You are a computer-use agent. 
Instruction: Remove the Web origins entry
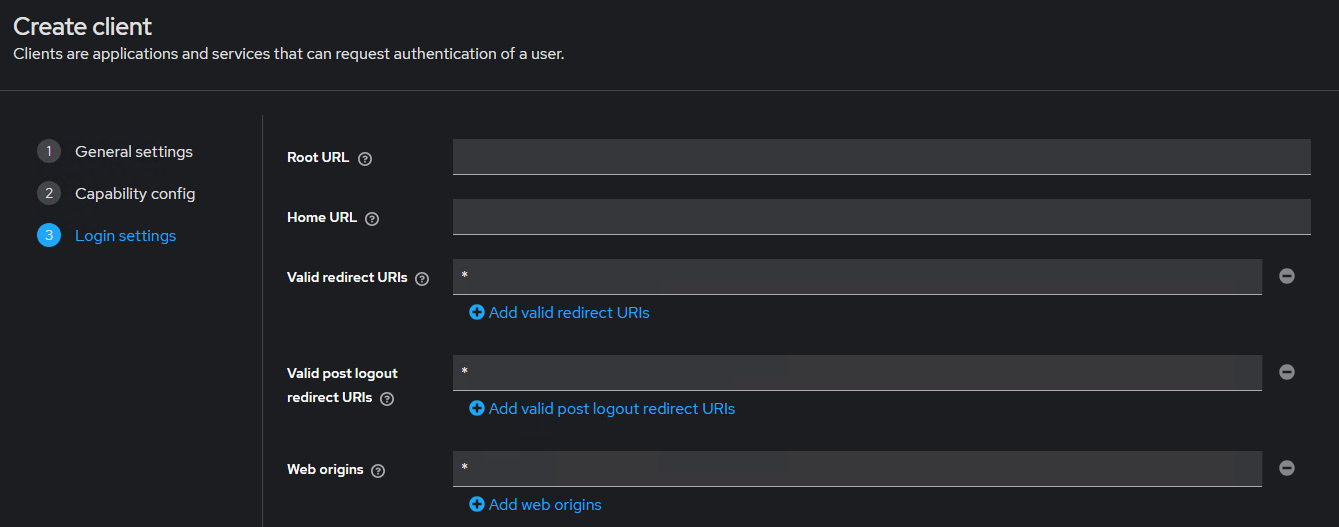coord(1287,468)
